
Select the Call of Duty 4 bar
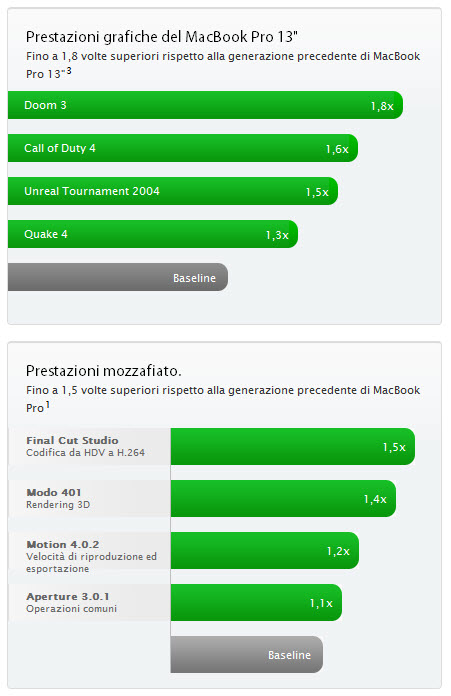[183, 148]
